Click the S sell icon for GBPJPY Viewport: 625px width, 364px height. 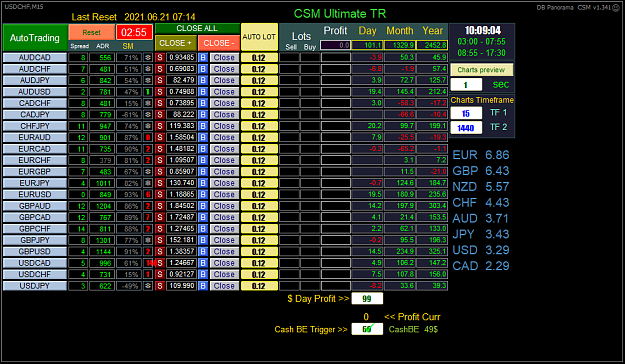point(160,240)
